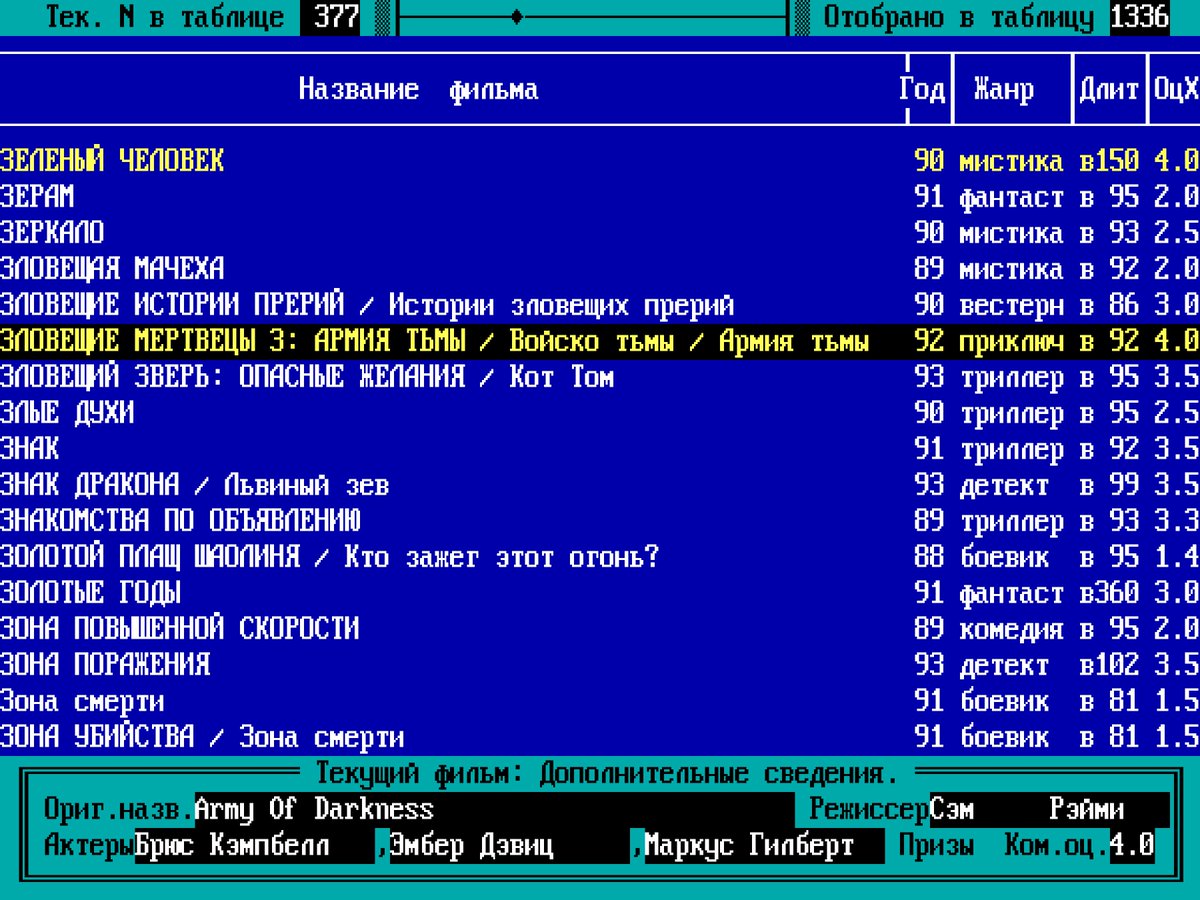Select the row 'ЗЕЛЕНЫЙ ЧЕЛОВЕК'
Image resolution: width=1200 pixels, height=900 pixels.
tap(600, 161)
